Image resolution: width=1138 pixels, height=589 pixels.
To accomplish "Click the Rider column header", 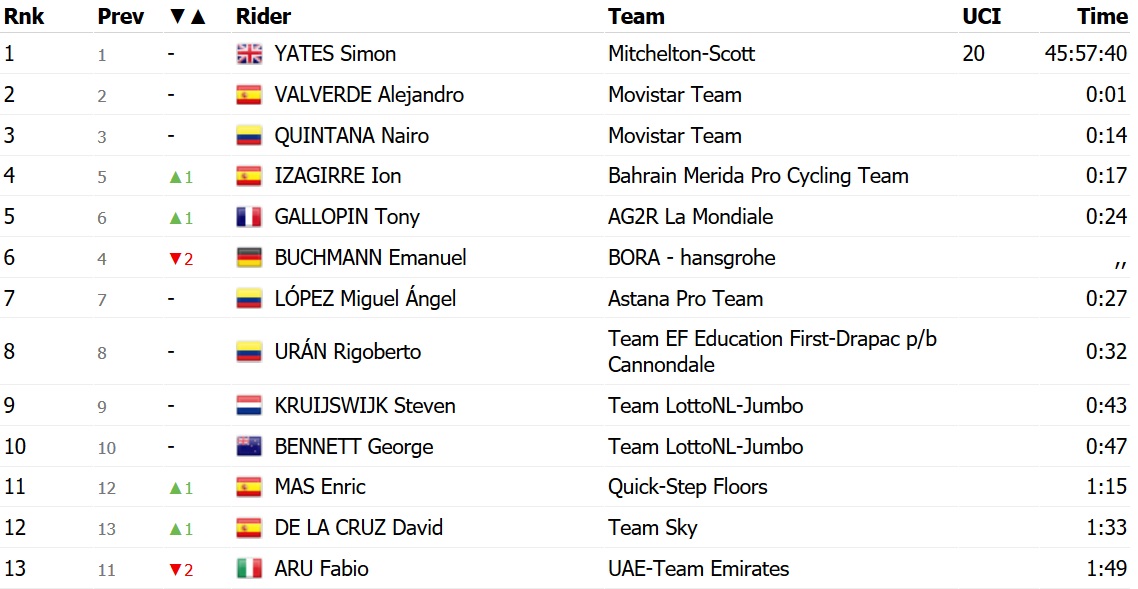I will click(x=263, y=16).
